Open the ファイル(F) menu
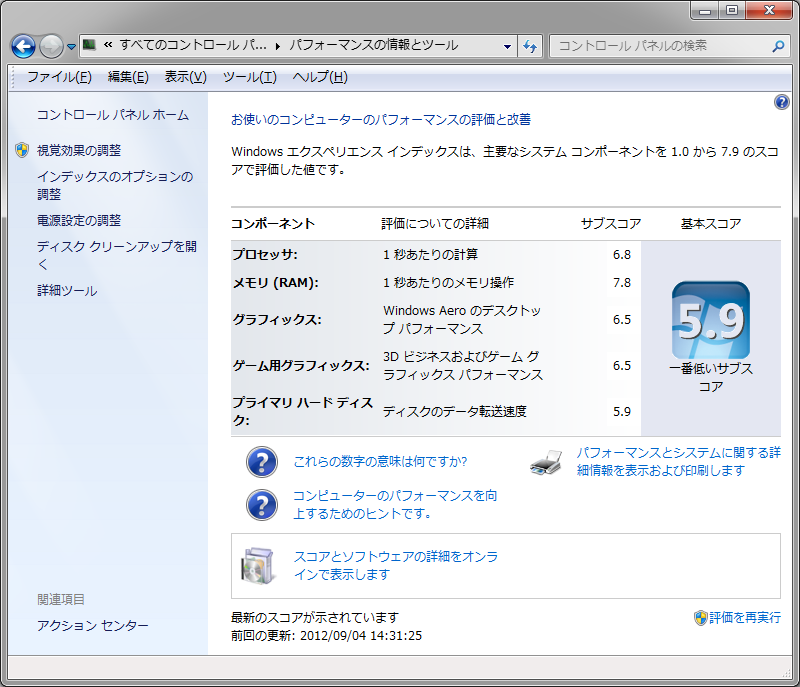The height and width of the screenshot is (687, 800). coord(59,77)
